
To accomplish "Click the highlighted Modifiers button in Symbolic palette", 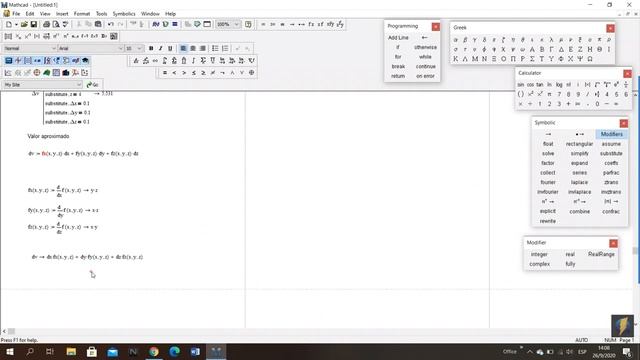I will point(611,134).
